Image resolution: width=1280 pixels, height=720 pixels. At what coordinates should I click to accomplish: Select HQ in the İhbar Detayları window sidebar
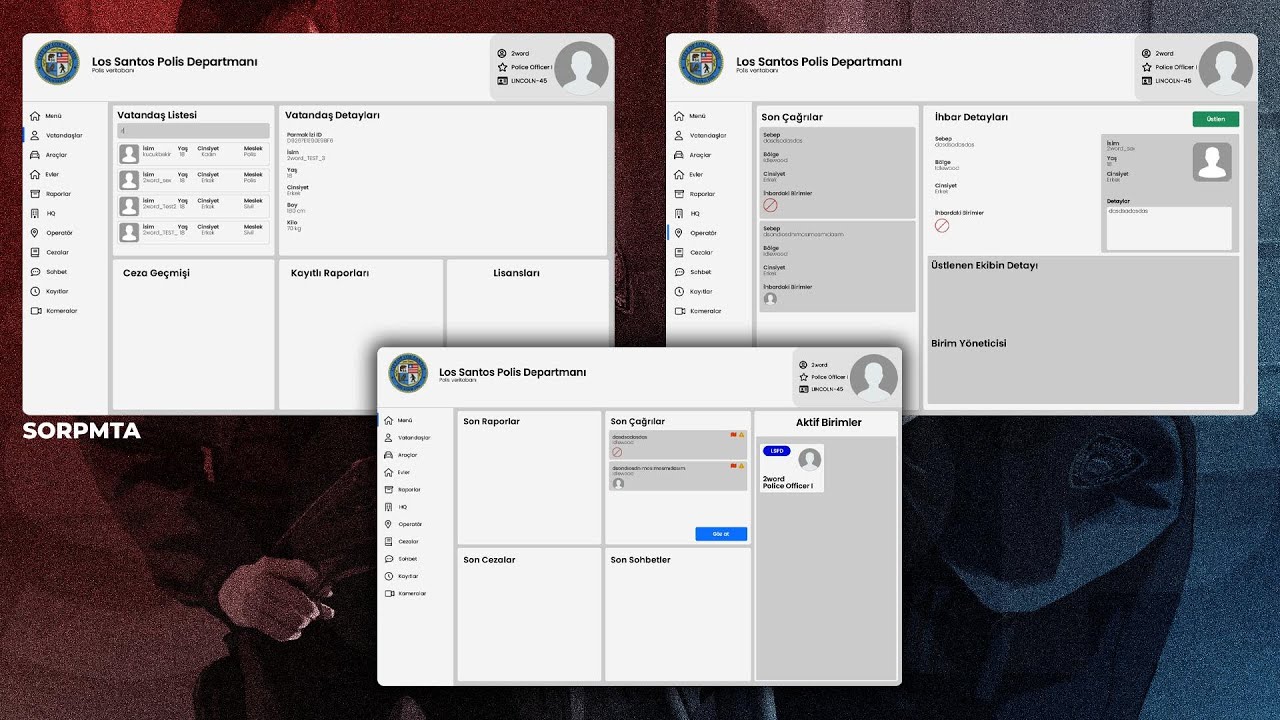pyautogui.click(x=687, y=213)
